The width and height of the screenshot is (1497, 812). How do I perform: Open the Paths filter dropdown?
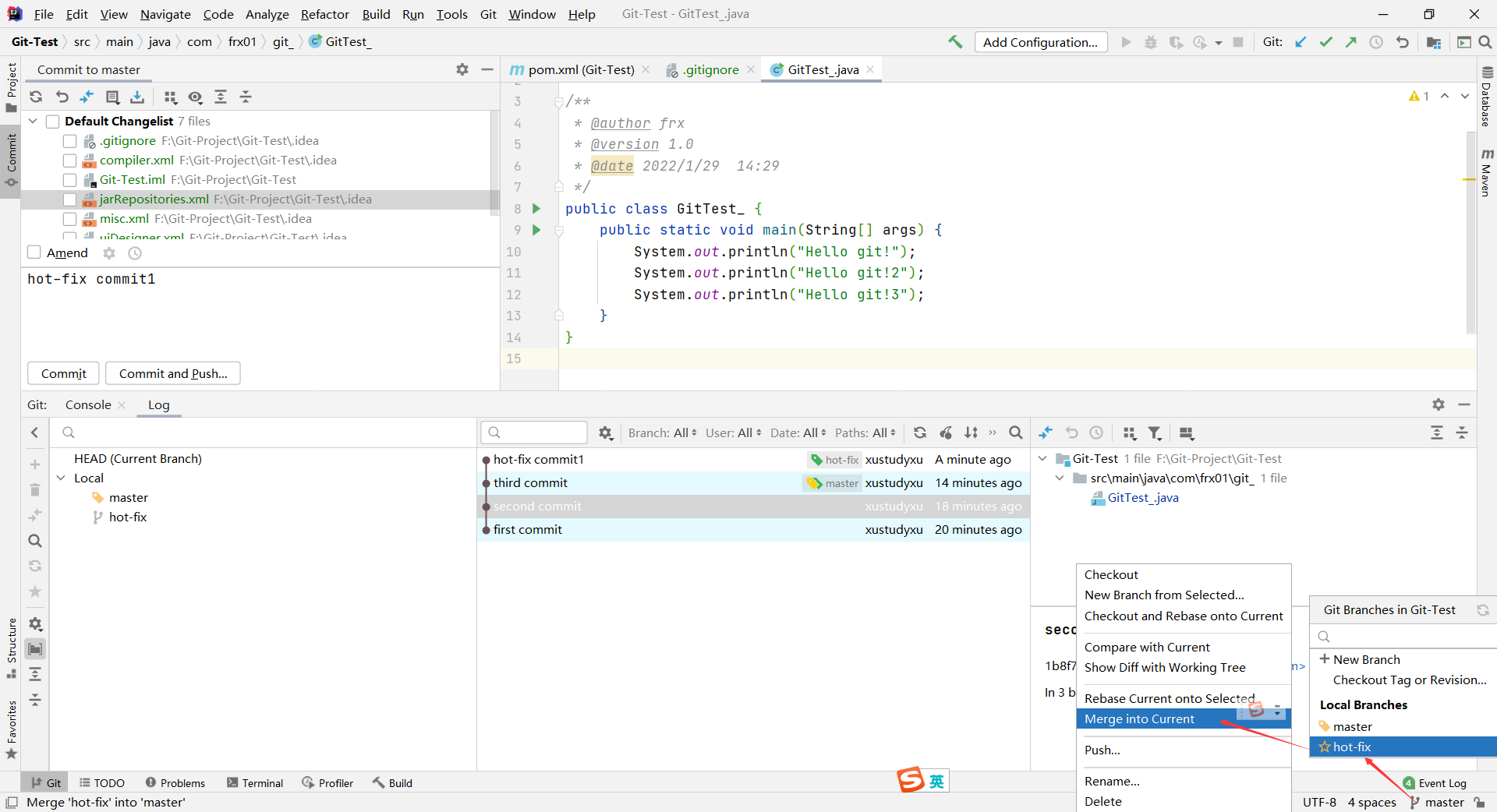coord(865,432)
